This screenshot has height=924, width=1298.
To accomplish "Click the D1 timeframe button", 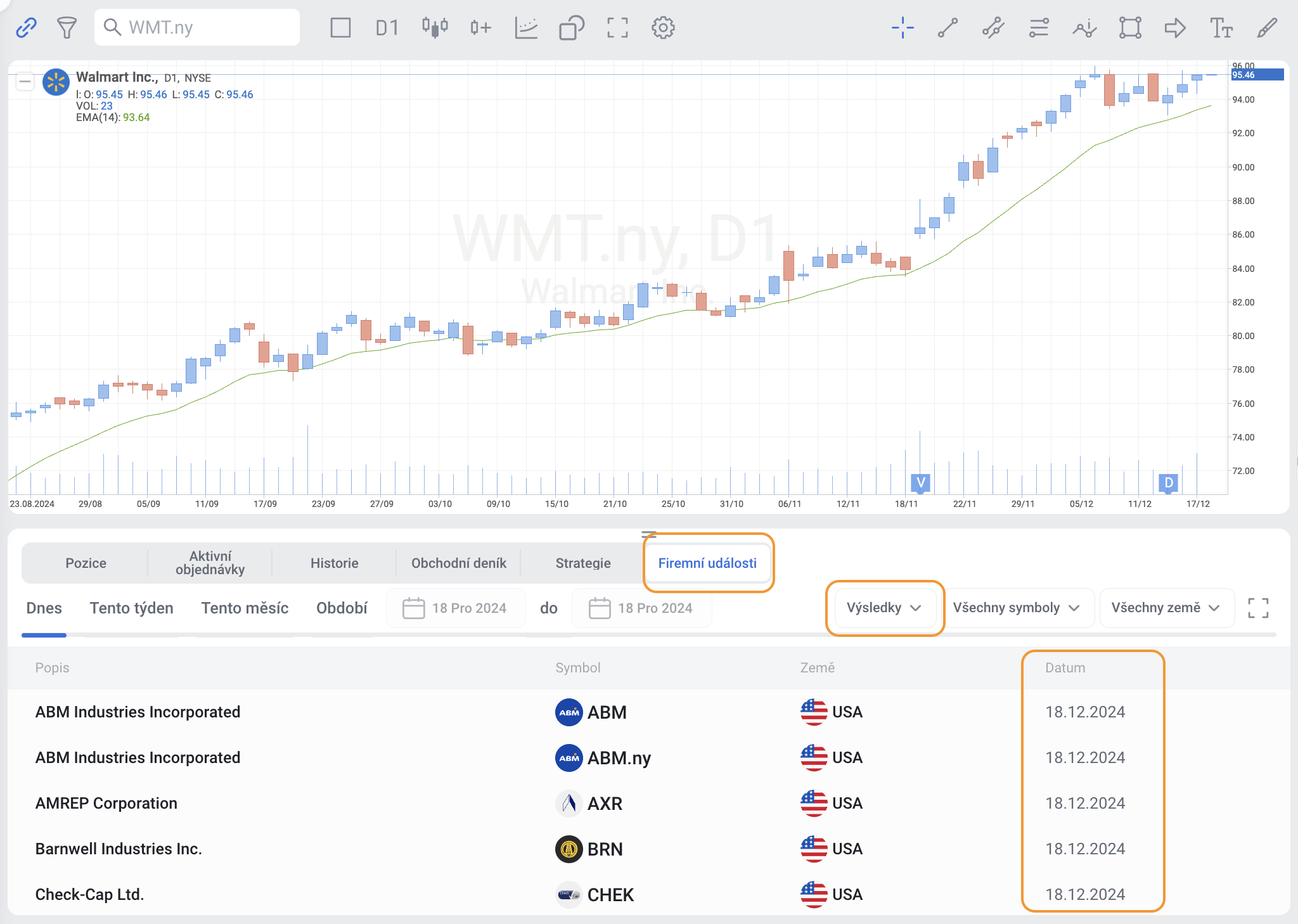I will [387, 27].
